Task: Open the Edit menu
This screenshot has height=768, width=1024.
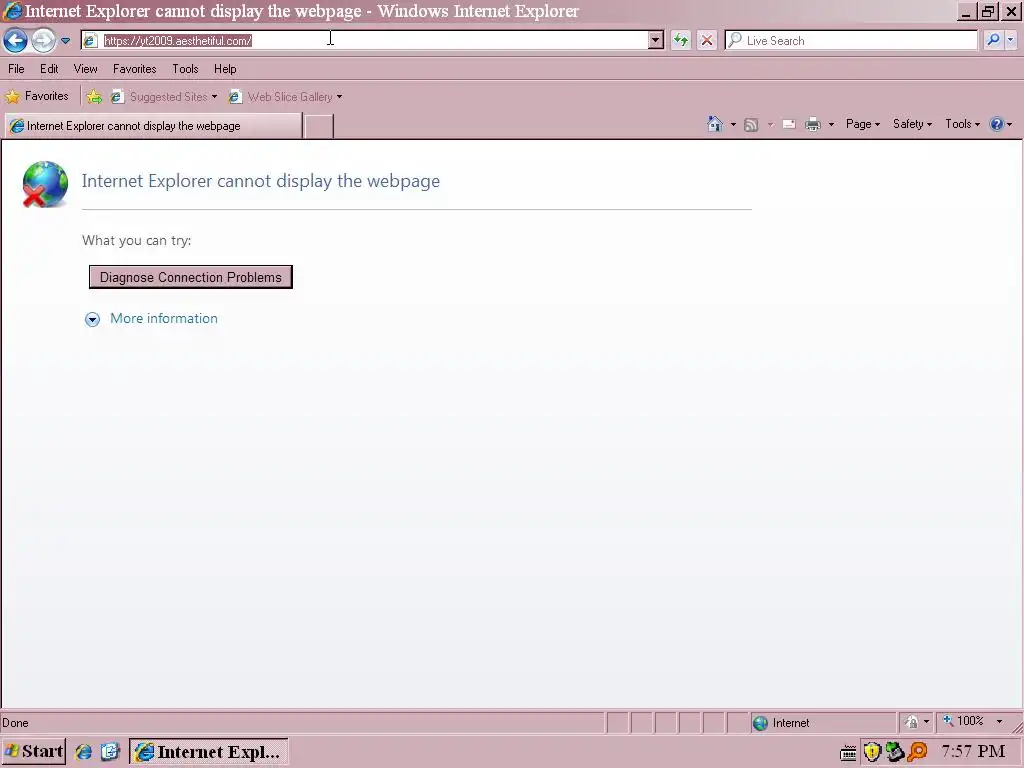Action: [49, 69]
